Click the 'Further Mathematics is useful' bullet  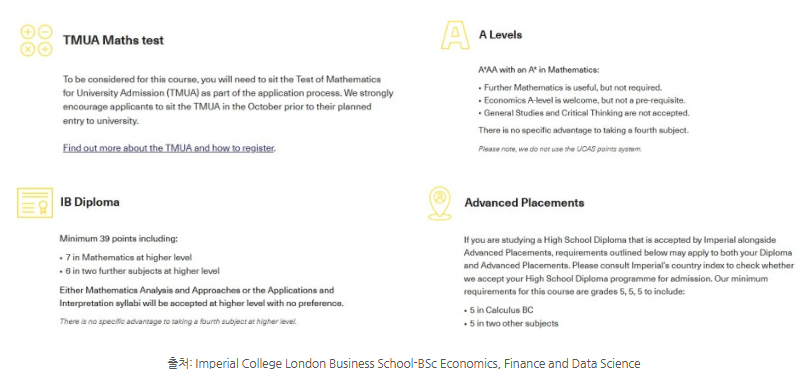[x=570, y=87]
